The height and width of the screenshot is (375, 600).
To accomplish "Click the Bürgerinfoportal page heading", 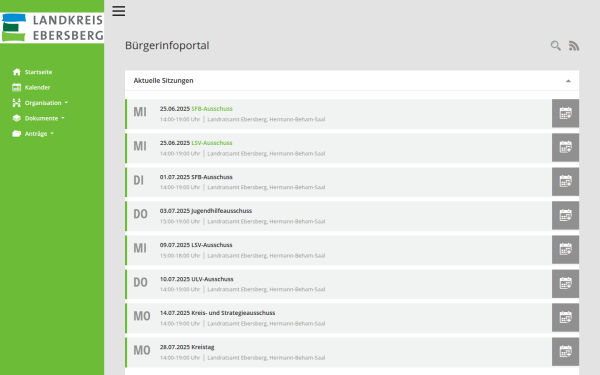I will click(167, 46).
